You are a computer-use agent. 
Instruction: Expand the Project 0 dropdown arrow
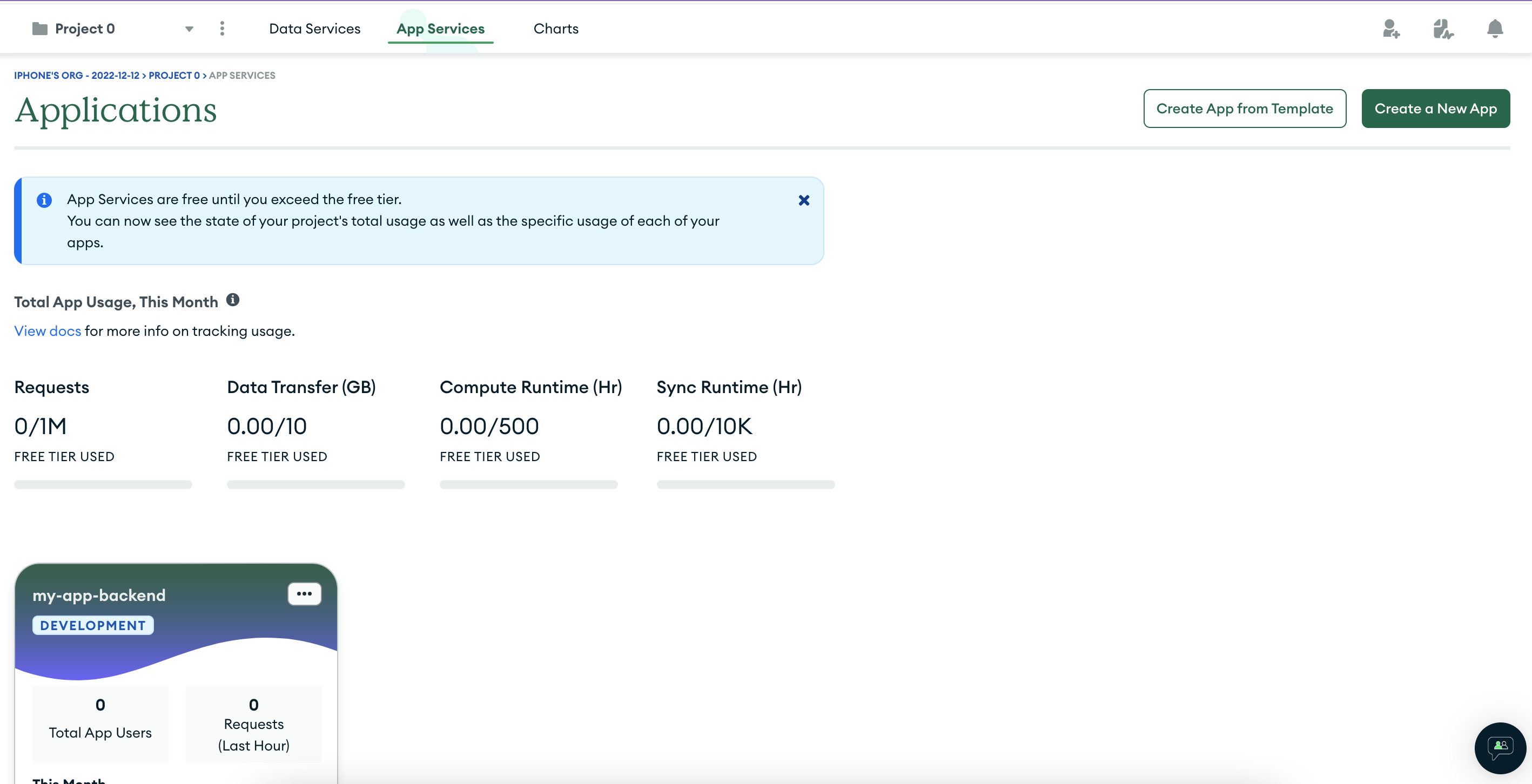[189, 29]
